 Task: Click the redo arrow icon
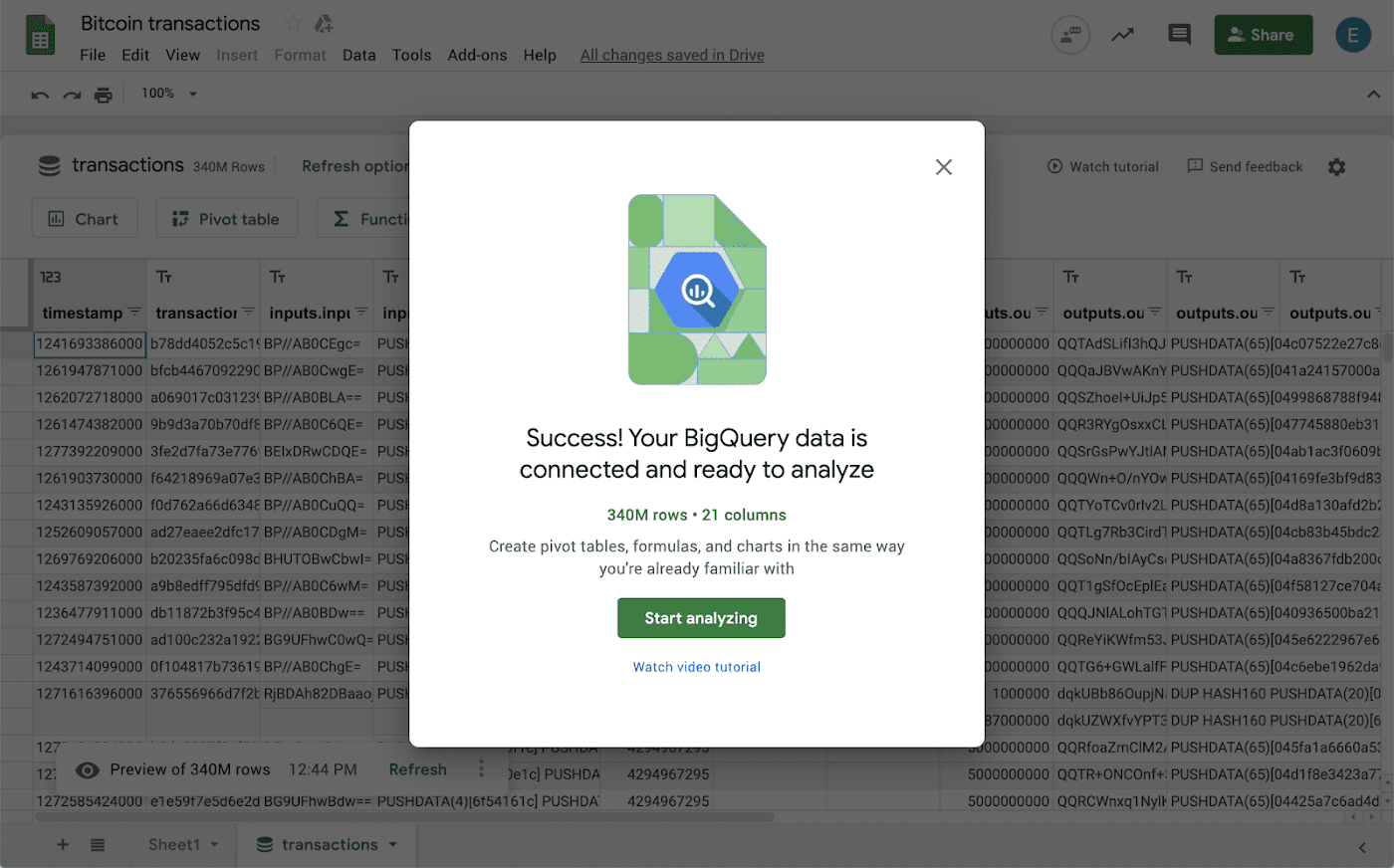pos(72,95)
